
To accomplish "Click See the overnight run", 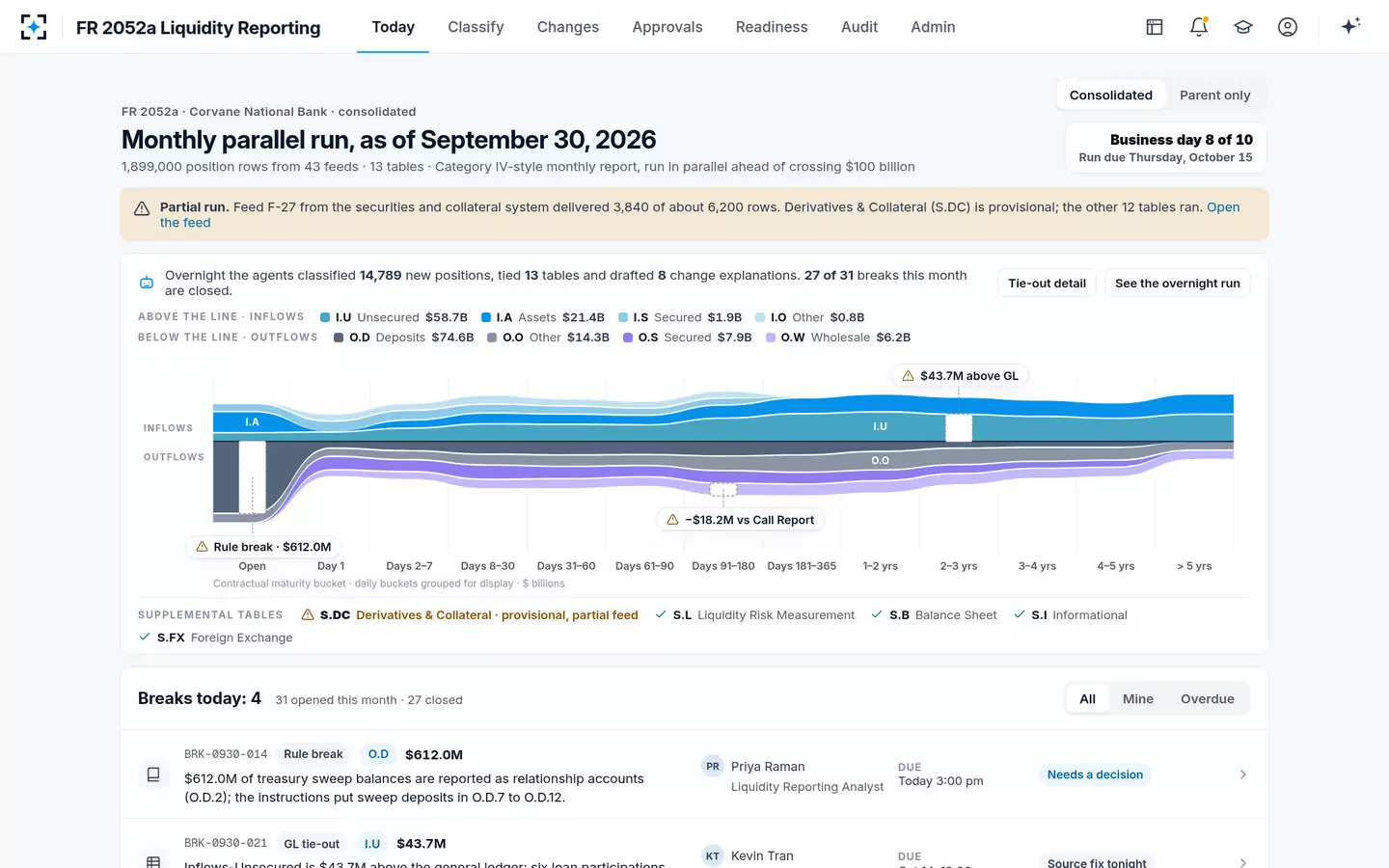I will tap(1178, 284).
